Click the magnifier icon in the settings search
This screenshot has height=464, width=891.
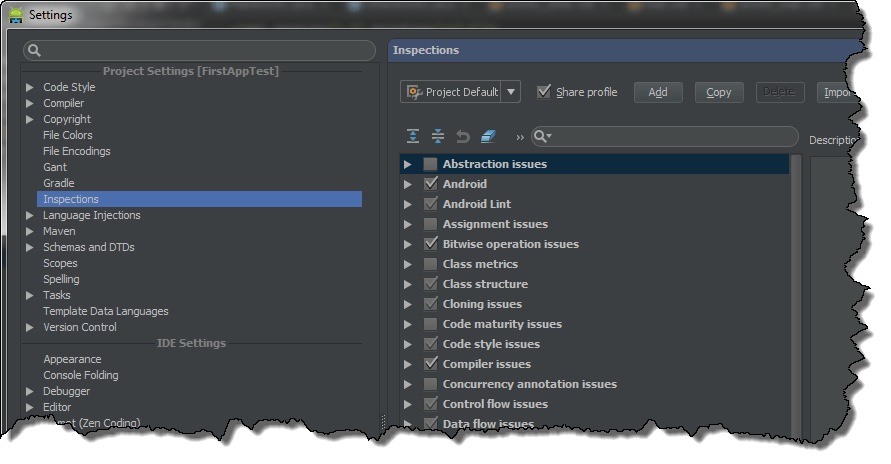click(34, 51)
